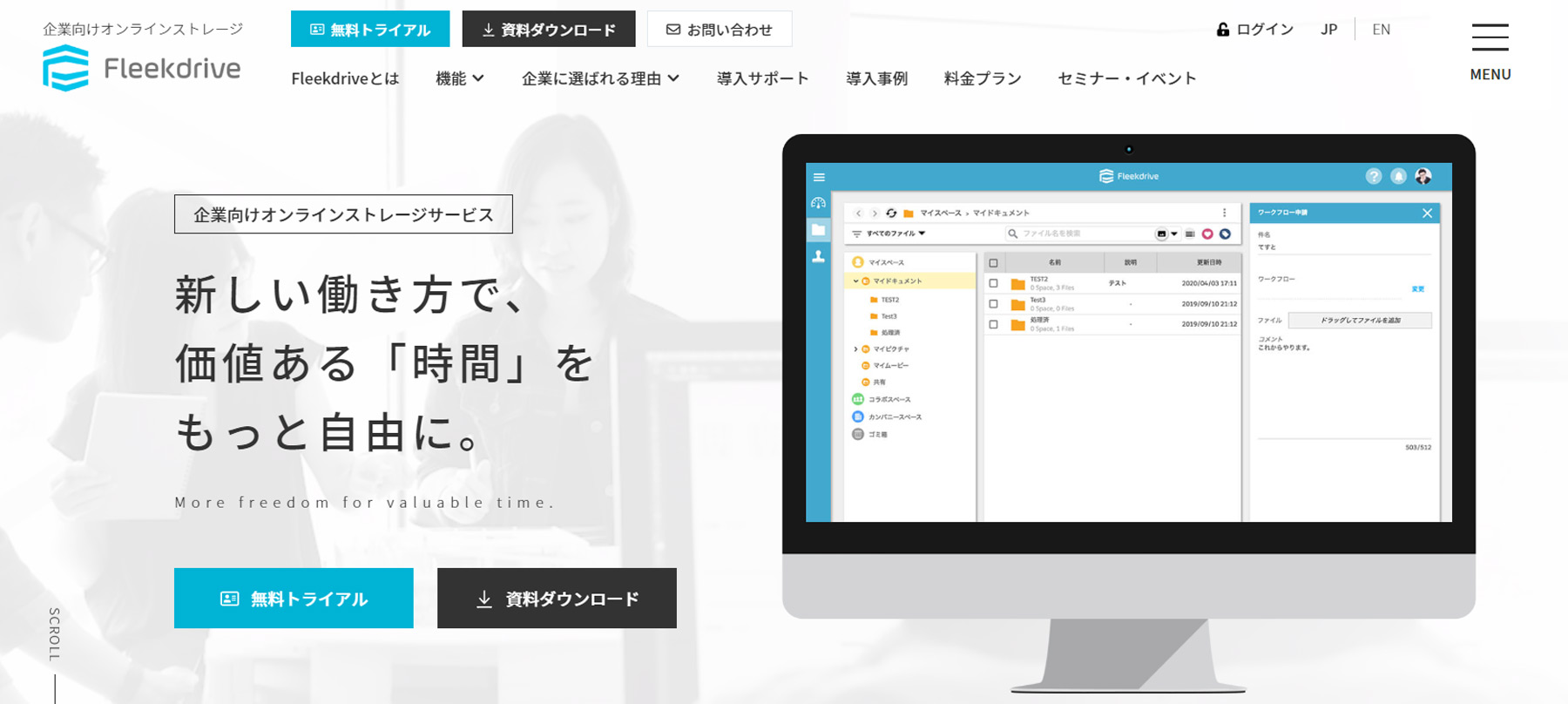Click the header 無料トライアル button
Image resolution: width=1568 pixels, height=704 pixels.
[x=370, y=29]
